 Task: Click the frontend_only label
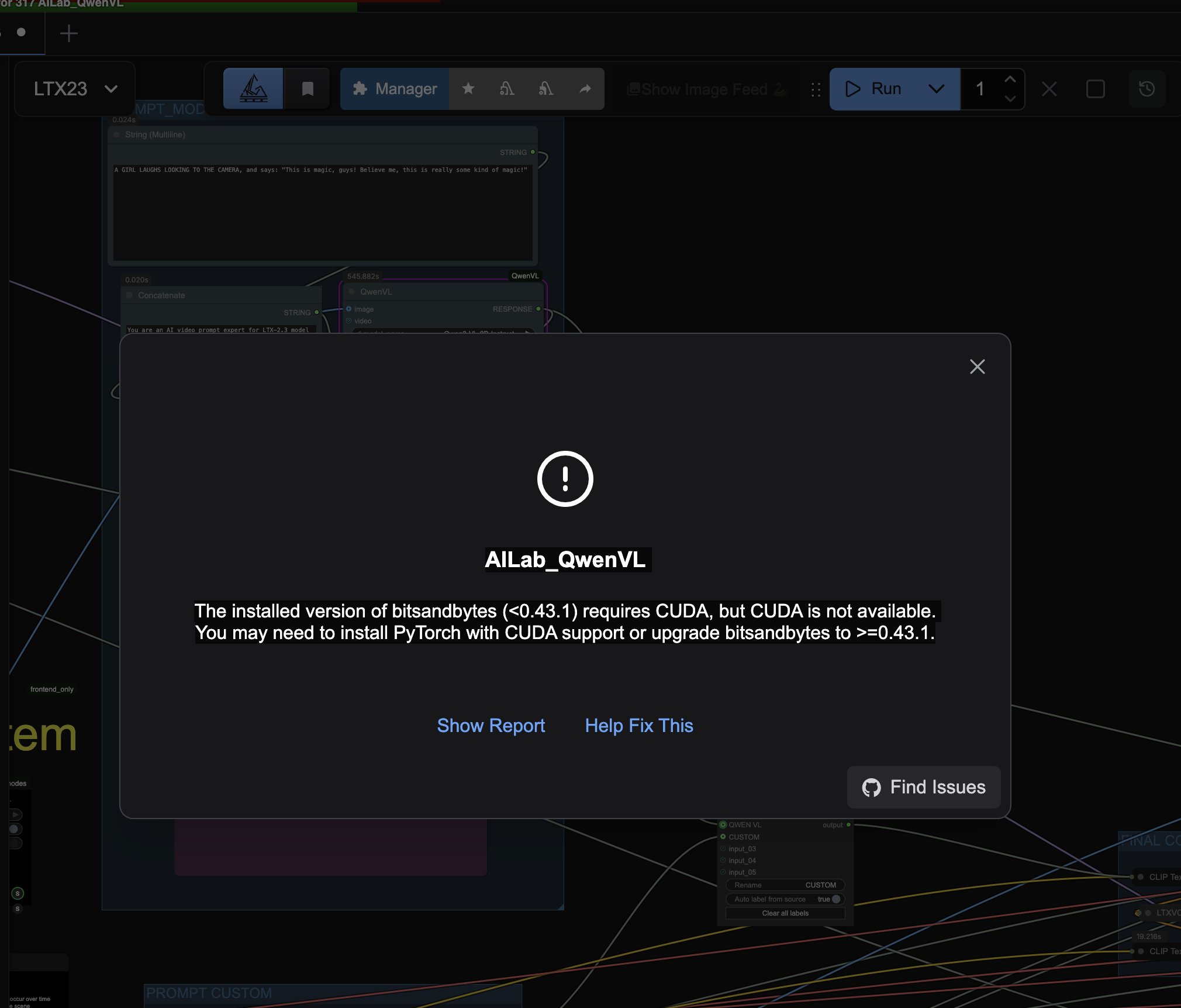pyautogui.click(x=52, y=689)
